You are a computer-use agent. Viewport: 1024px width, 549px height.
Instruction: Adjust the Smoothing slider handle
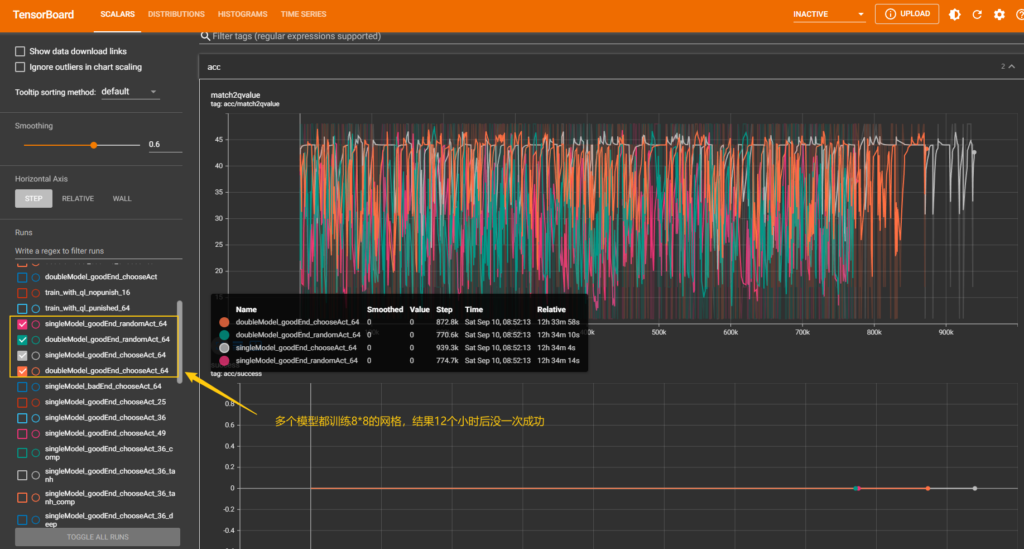(93, 145)
